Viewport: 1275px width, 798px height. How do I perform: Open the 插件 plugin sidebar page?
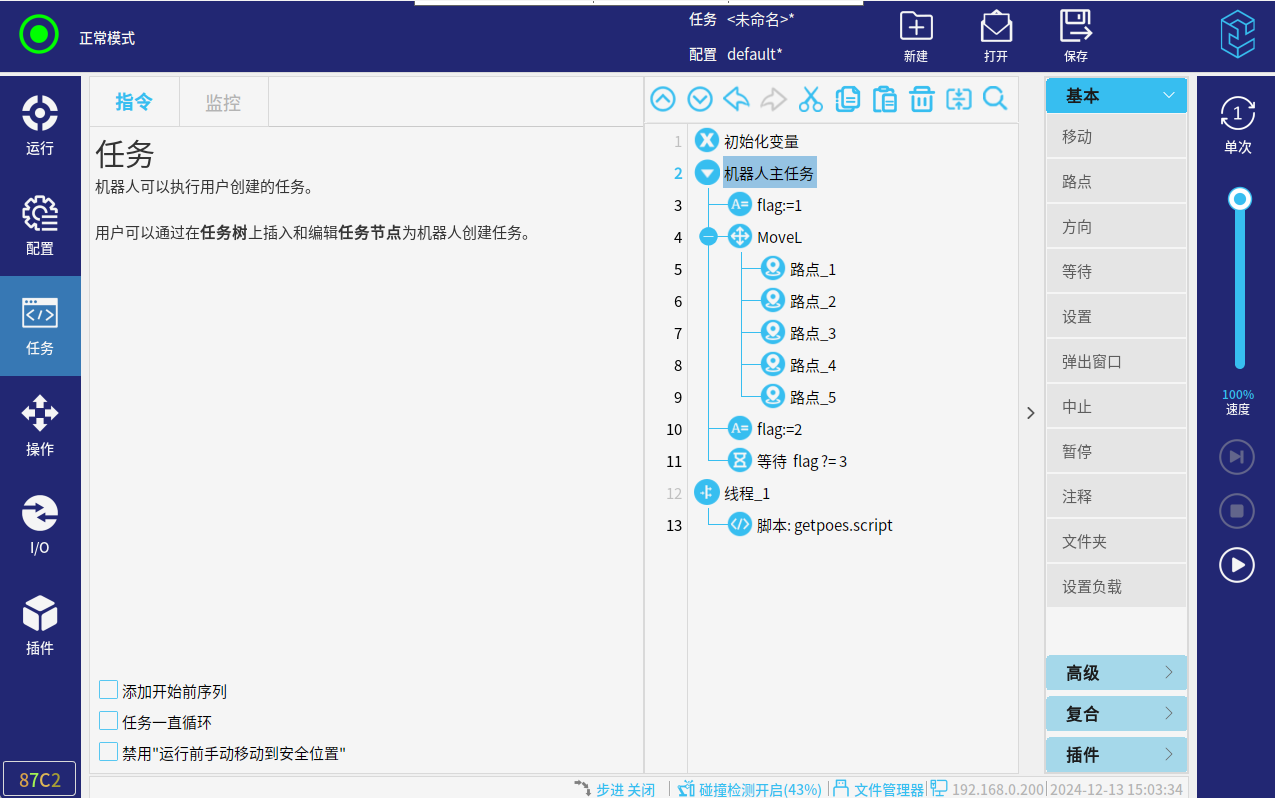pyautogui.click(x=40, y=625)
